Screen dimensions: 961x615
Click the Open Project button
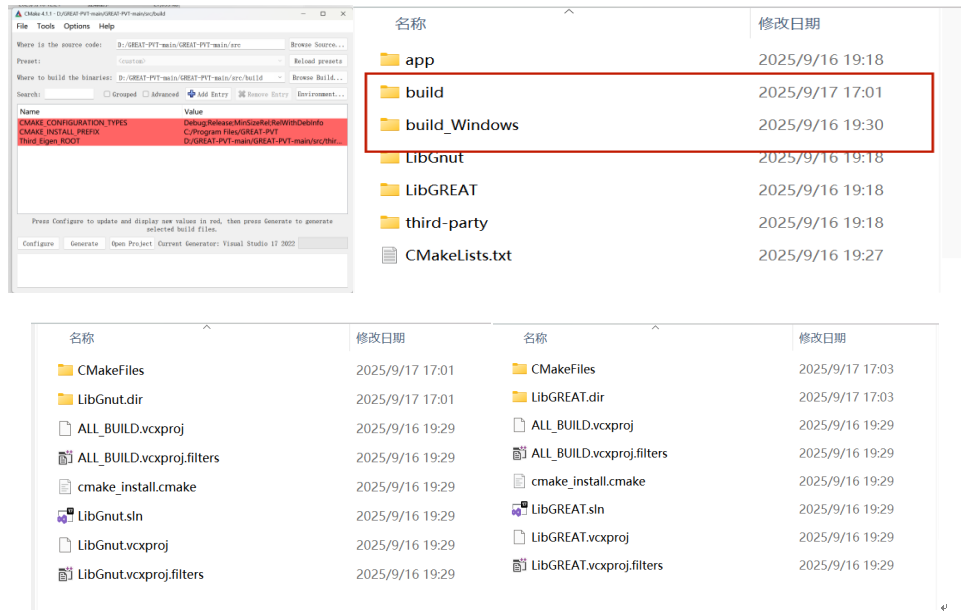tap(131, 243)
